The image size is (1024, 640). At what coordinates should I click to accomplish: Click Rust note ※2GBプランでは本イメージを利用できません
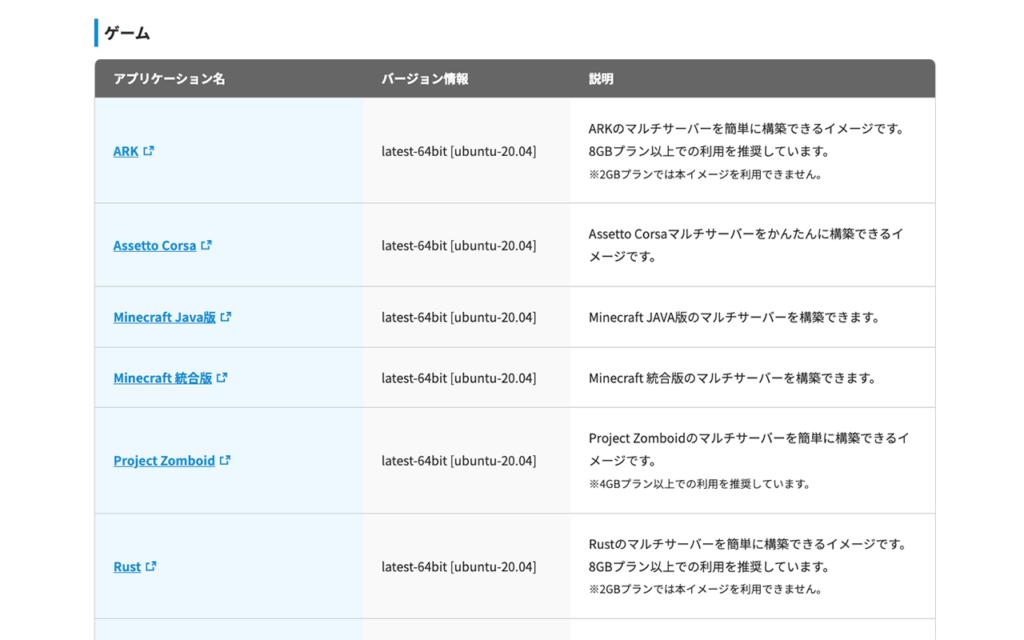pos(705,589)
